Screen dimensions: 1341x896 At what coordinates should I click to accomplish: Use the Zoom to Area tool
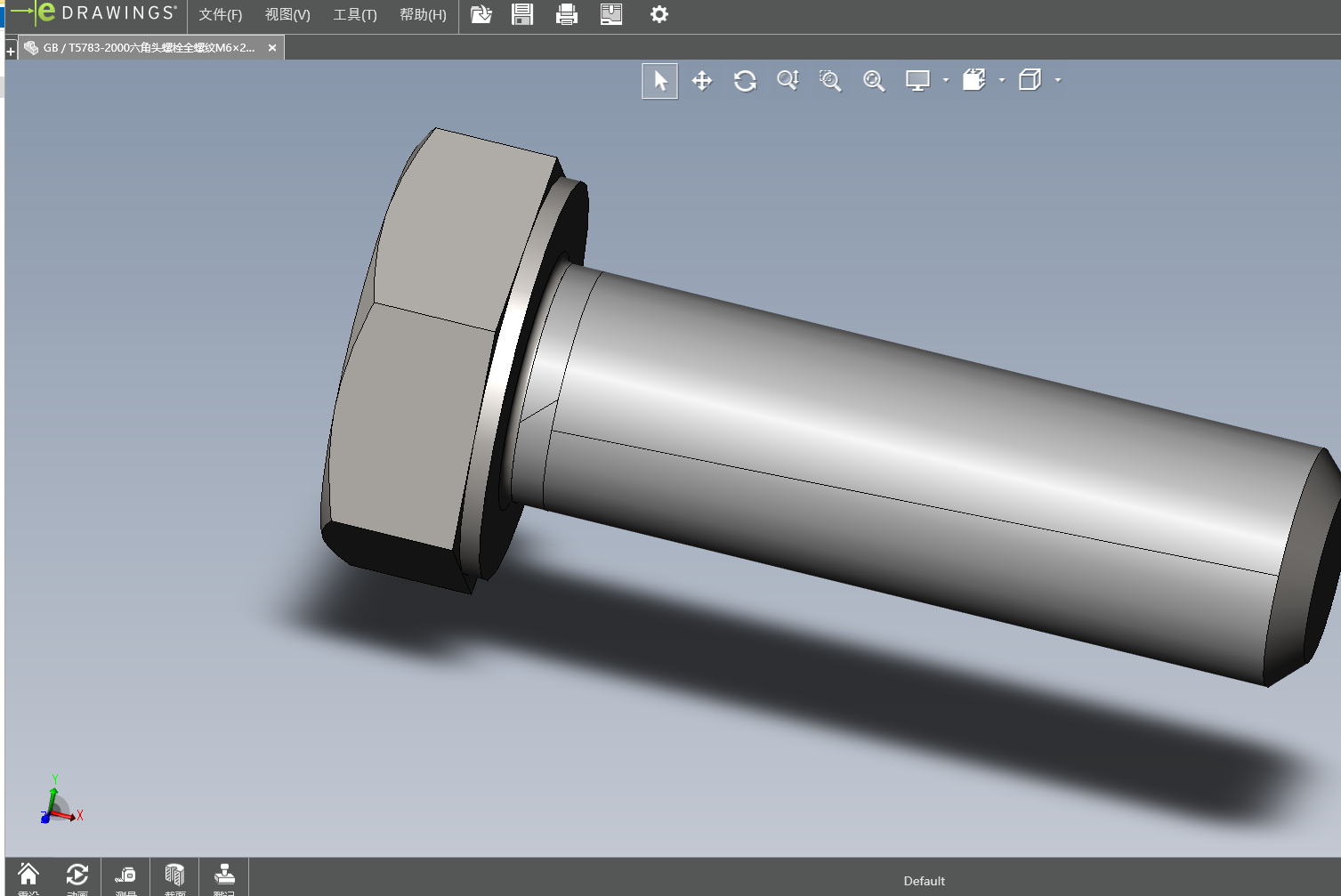[x=830, y=81]
